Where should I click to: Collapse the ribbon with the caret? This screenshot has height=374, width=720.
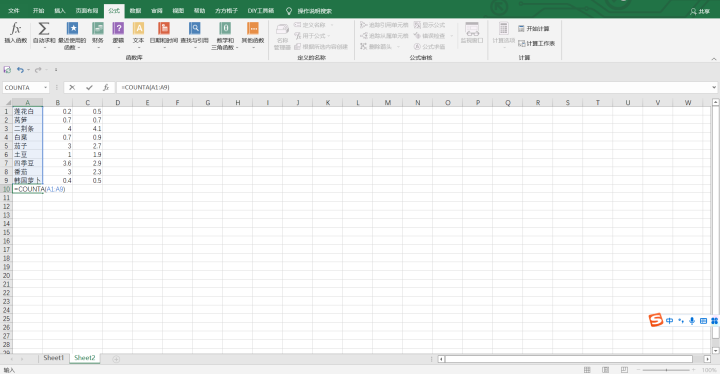tap(714, 59)
